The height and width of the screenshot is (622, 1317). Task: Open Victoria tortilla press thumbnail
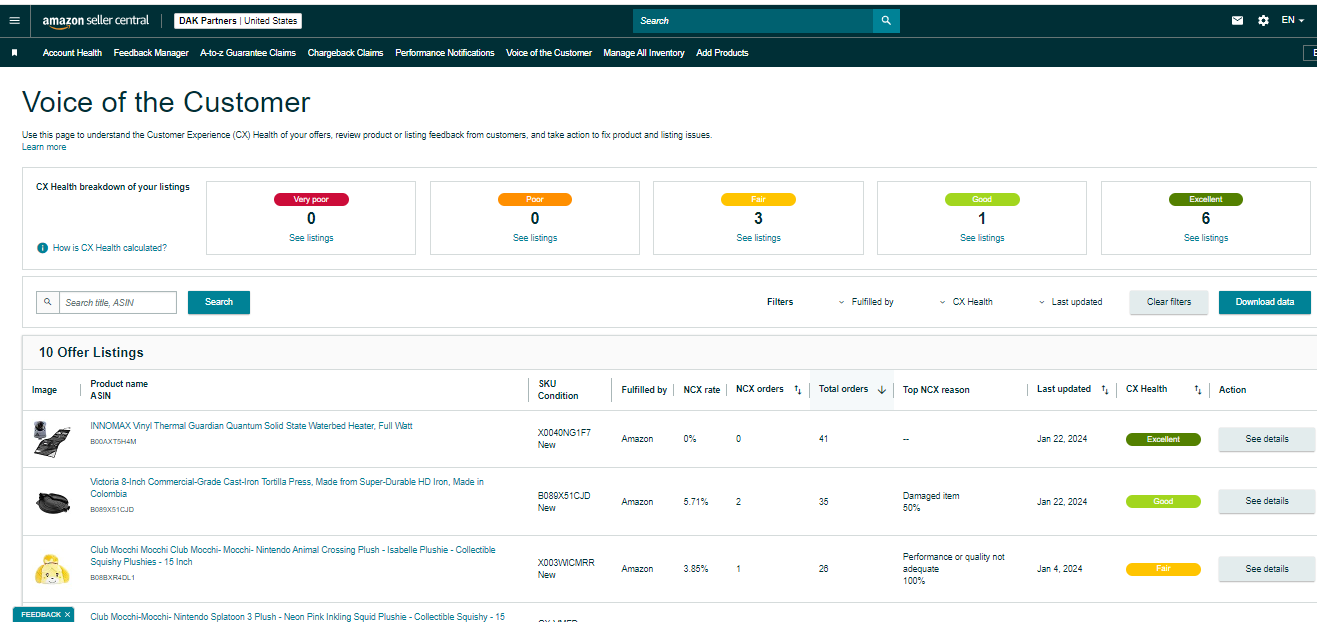coord(51,502)
